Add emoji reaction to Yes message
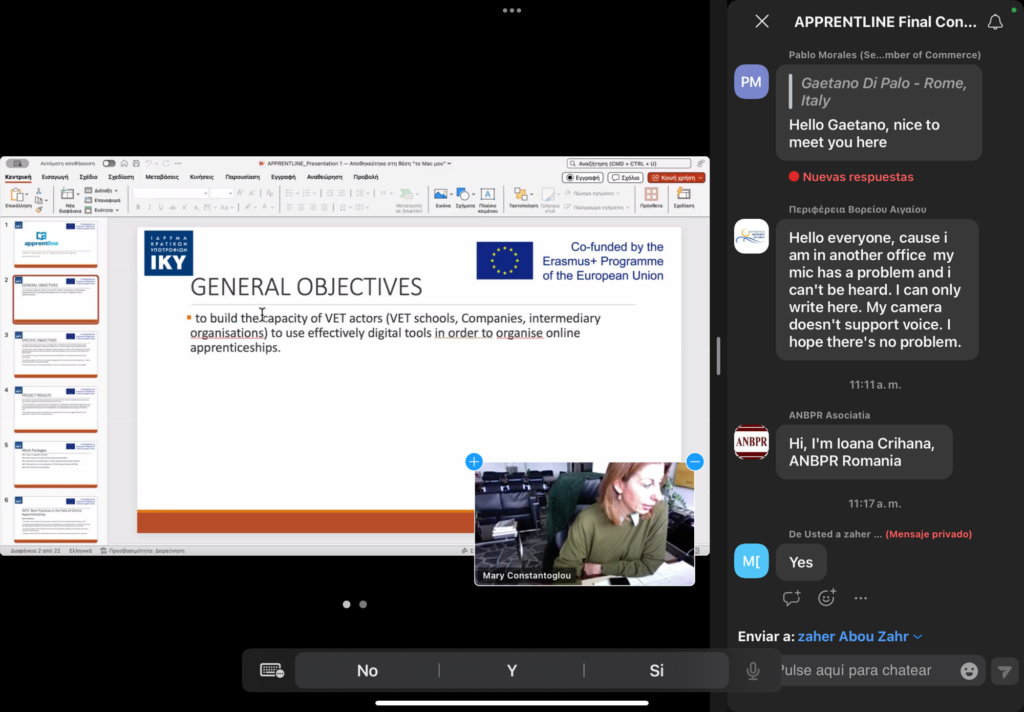Screen dimensions: 1024x712 tap(827, 598)
